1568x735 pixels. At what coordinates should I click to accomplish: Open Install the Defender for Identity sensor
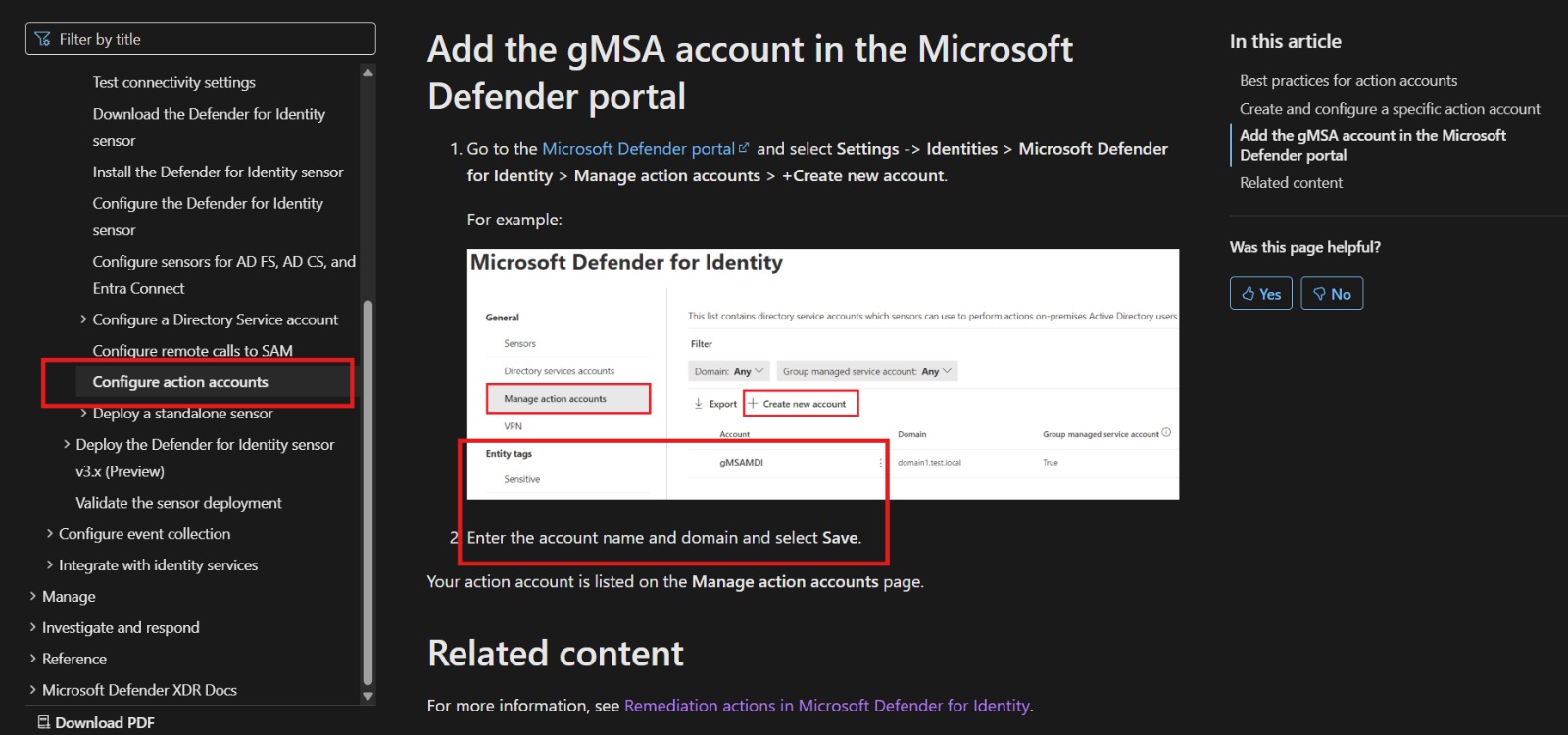[x=218, y=171]
